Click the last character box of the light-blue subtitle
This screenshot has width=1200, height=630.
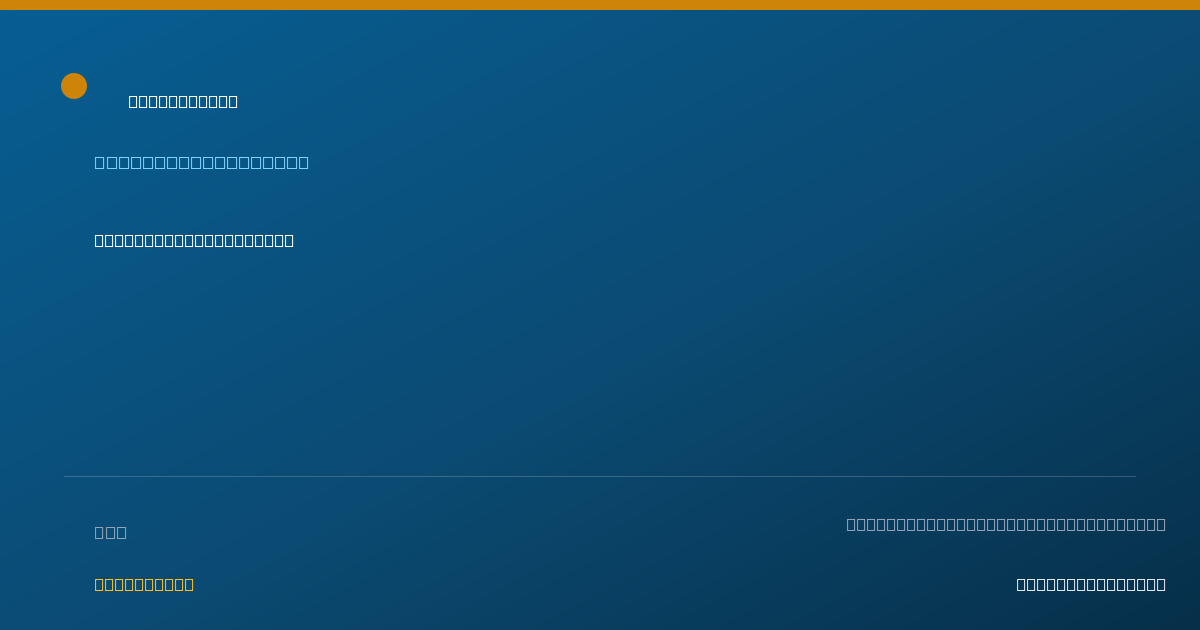click(303, 162)
